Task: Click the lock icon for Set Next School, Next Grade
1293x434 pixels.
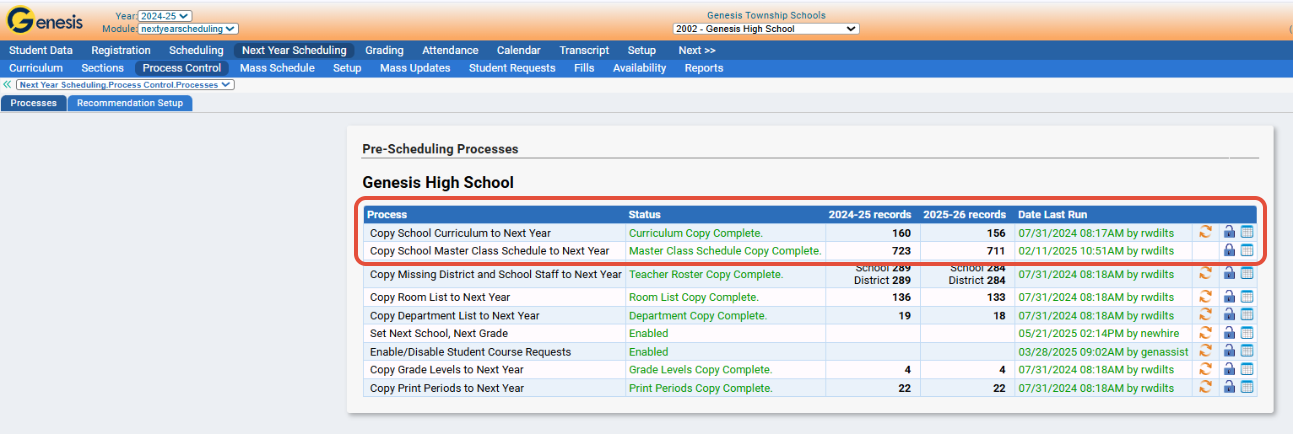Action: point(1229,333)
